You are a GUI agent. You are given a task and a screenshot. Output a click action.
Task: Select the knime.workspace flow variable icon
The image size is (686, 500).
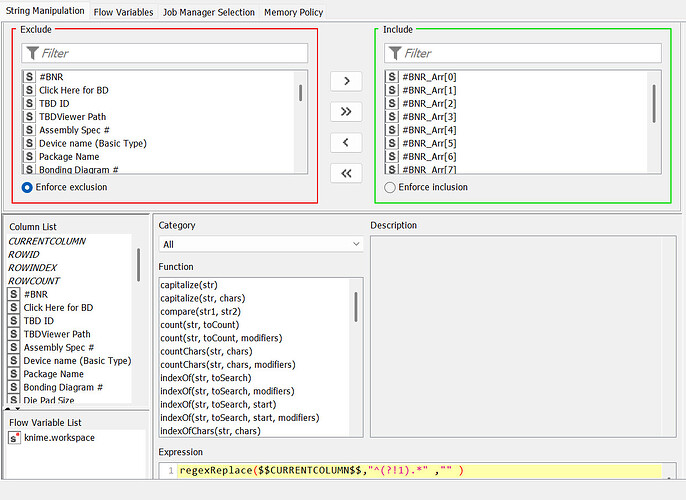coord(14,438)
